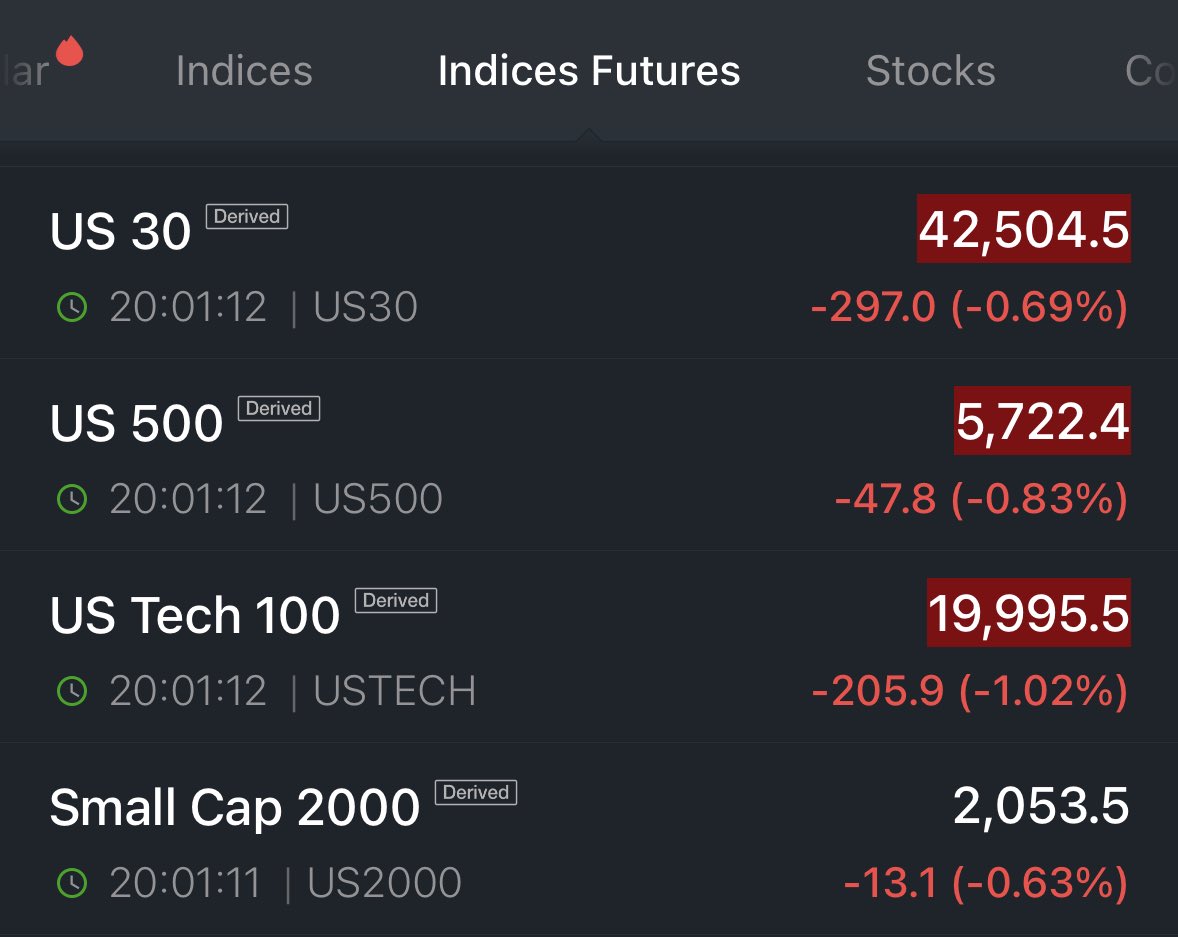The image size is (1178, 937).
Task: Click the 5,722.4 price for US 500
Action: tap(1042, 421)
